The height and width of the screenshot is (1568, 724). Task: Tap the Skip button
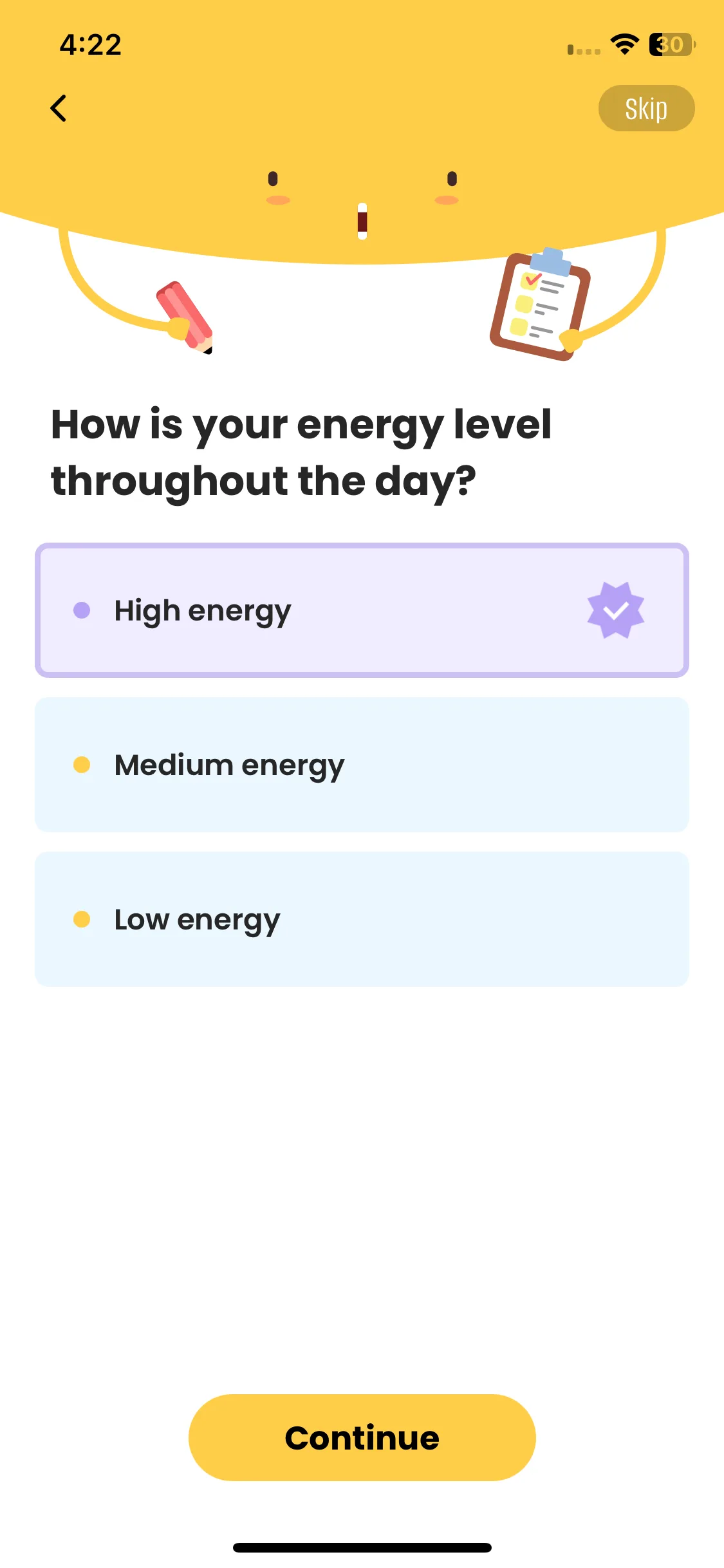(646, 108)
